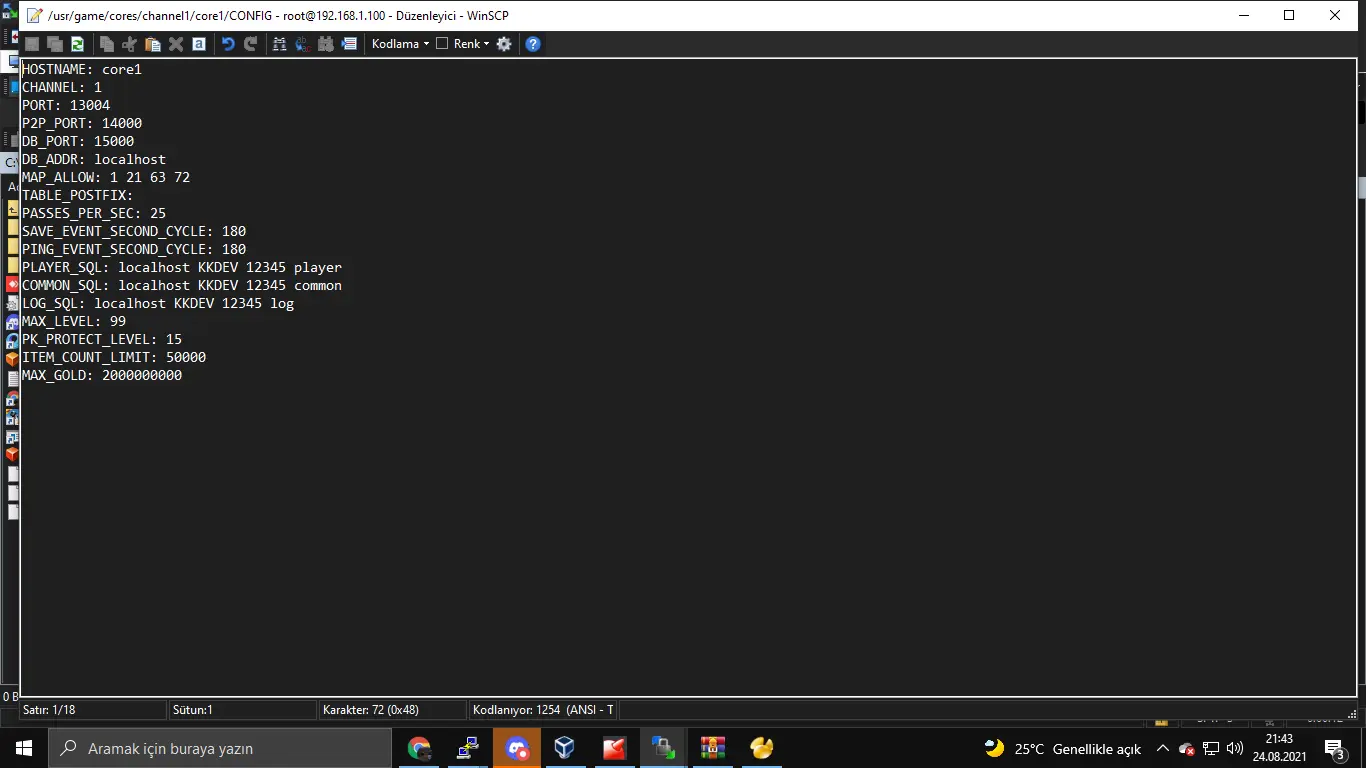Viewport: 1366px width, 768px height.
Task: Expand the Kodlama encoding dropdown
Action: coord(400,44)
